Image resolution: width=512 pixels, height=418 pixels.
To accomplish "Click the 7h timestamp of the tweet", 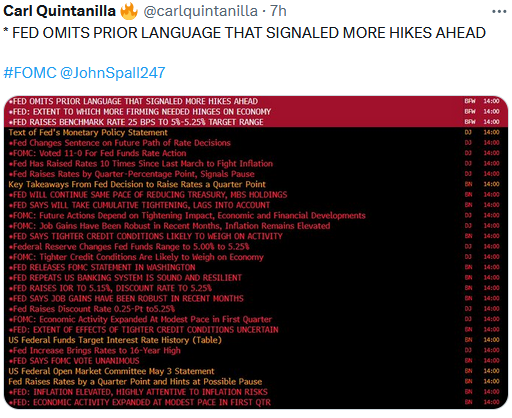I will coord(278,11).
